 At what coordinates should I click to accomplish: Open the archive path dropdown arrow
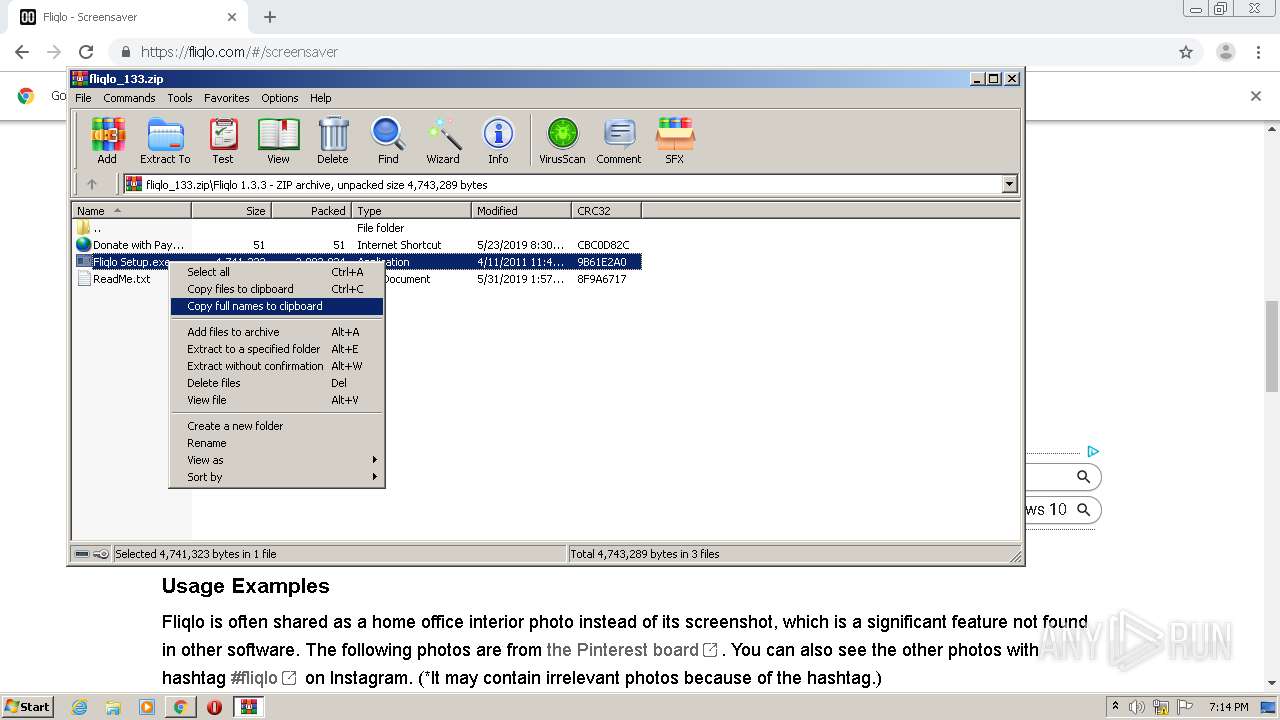click(1009, 184)
